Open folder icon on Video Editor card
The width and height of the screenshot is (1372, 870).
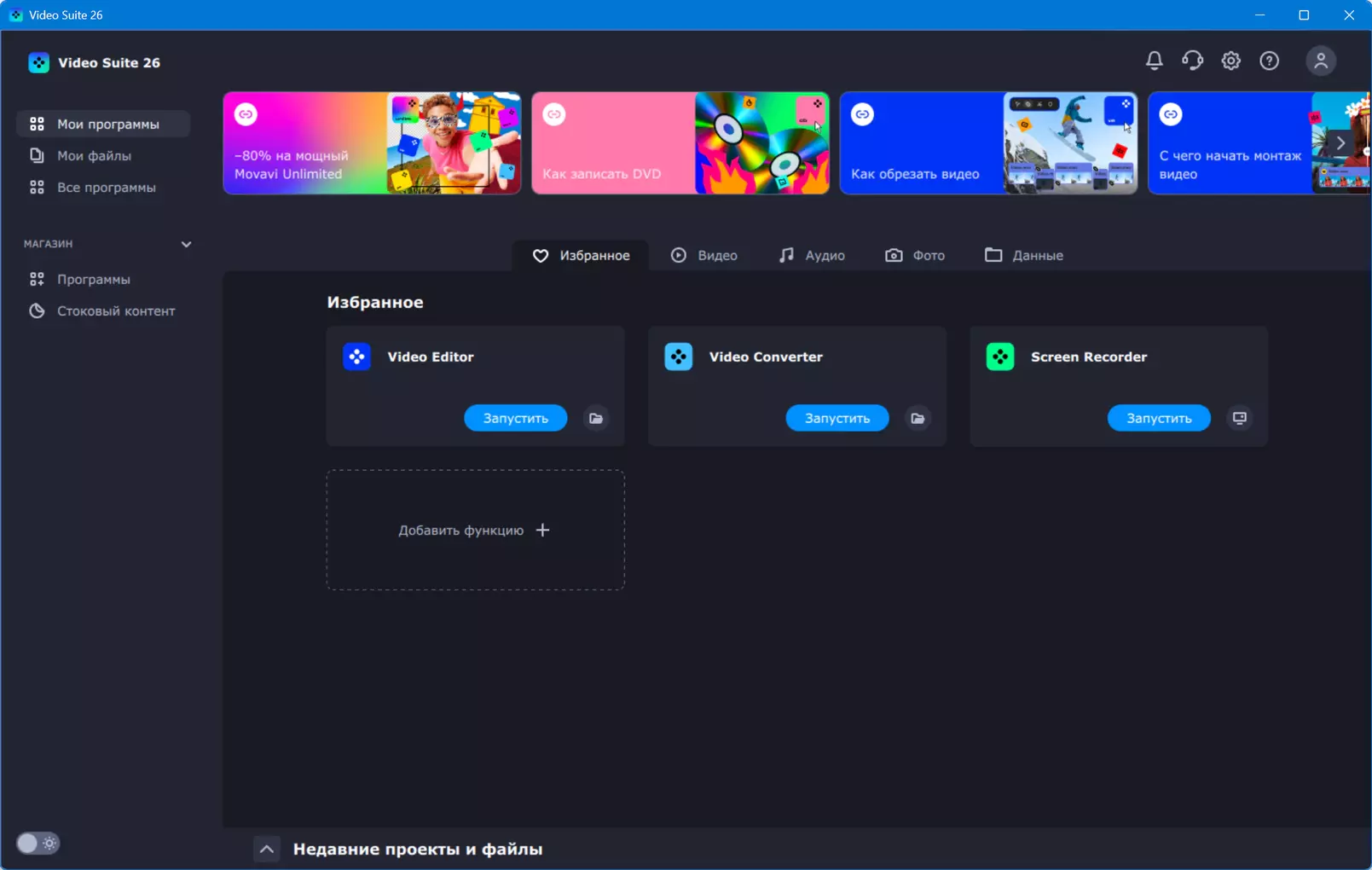click(x=596, y=418)
